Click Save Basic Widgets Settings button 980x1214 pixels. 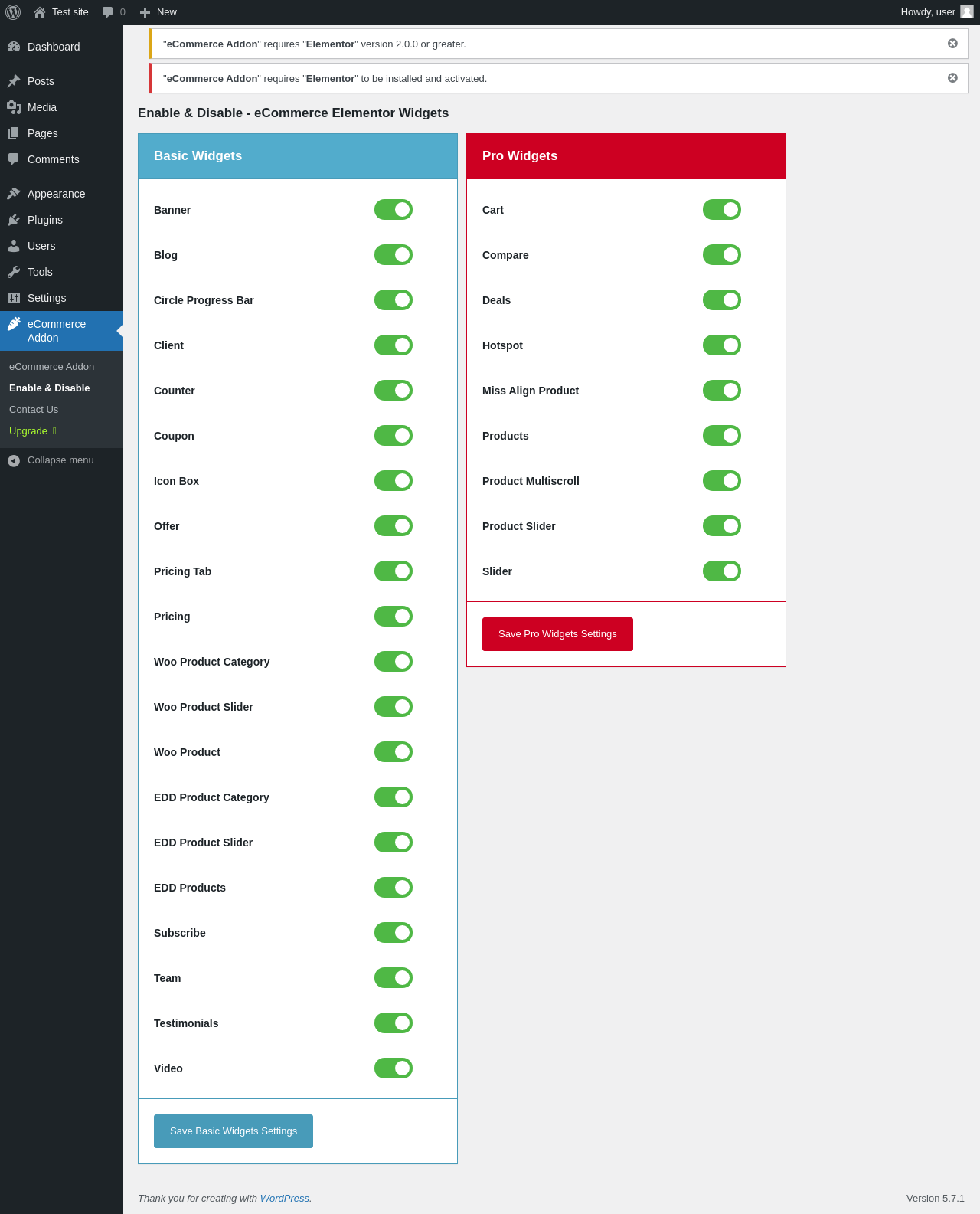pos(234,1131)
